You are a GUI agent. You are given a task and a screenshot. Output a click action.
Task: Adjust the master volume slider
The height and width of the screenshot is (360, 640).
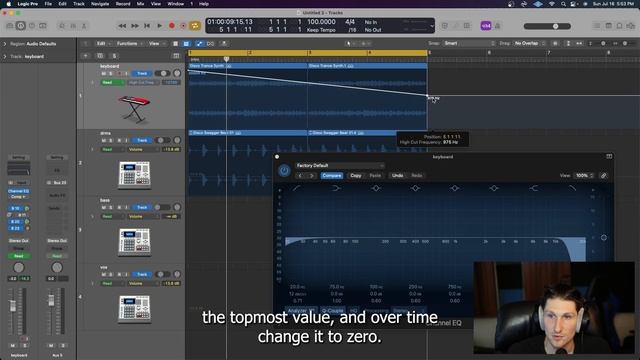coord(547,26)
